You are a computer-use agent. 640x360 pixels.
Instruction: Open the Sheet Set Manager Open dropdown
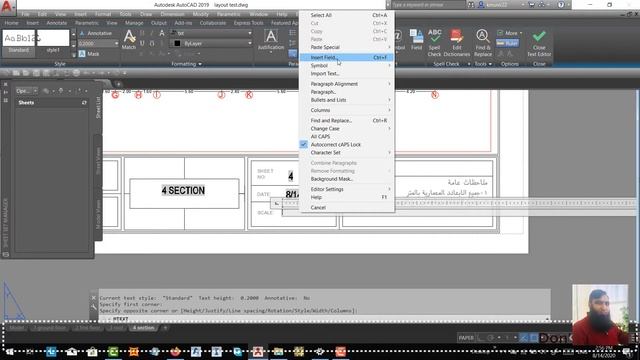pos(27,91)
